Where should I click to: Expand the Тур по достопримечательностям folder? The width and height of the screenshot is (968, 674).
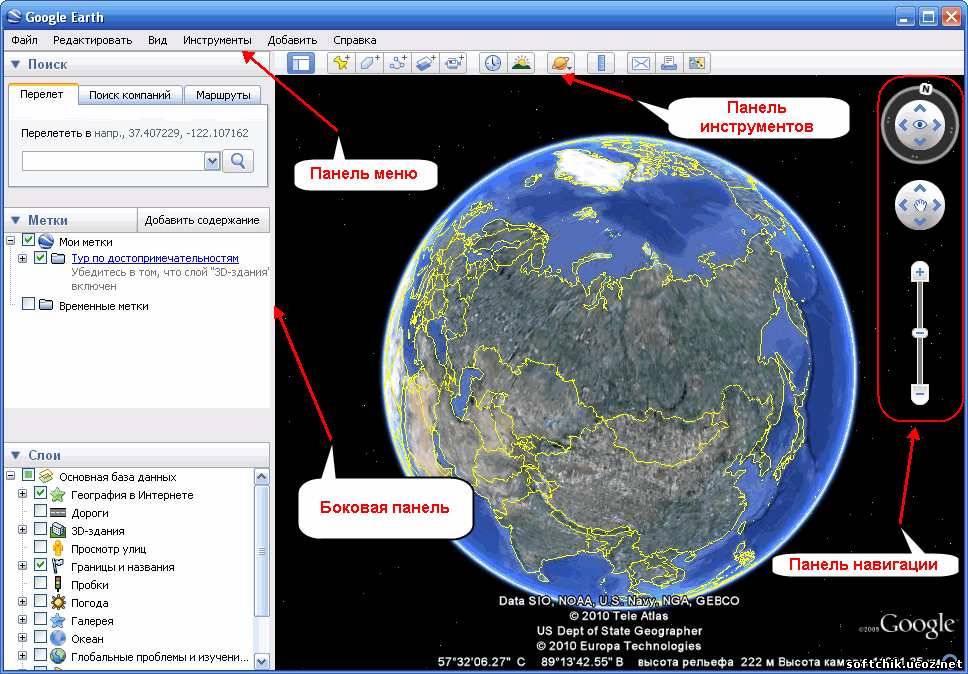click(x=23, y=259)
